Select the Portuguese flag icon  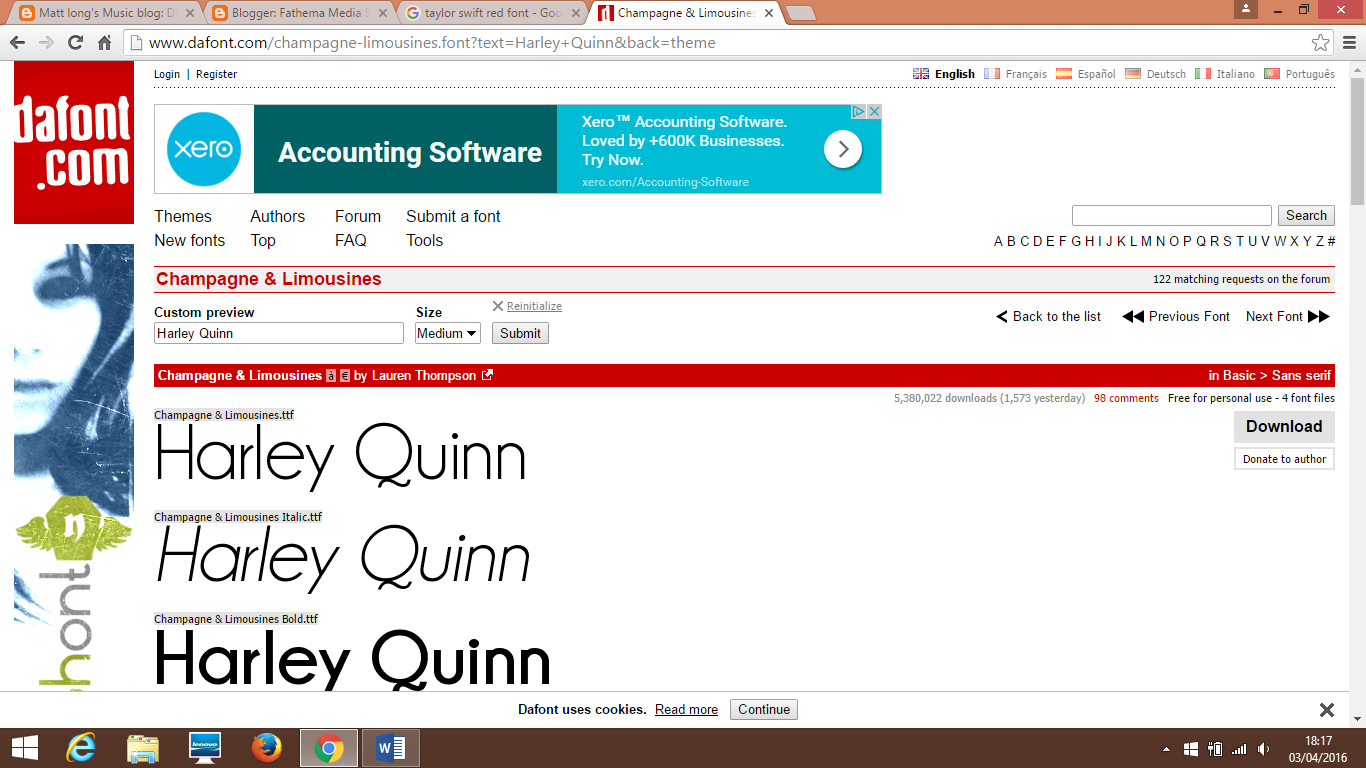[1272, 74]
